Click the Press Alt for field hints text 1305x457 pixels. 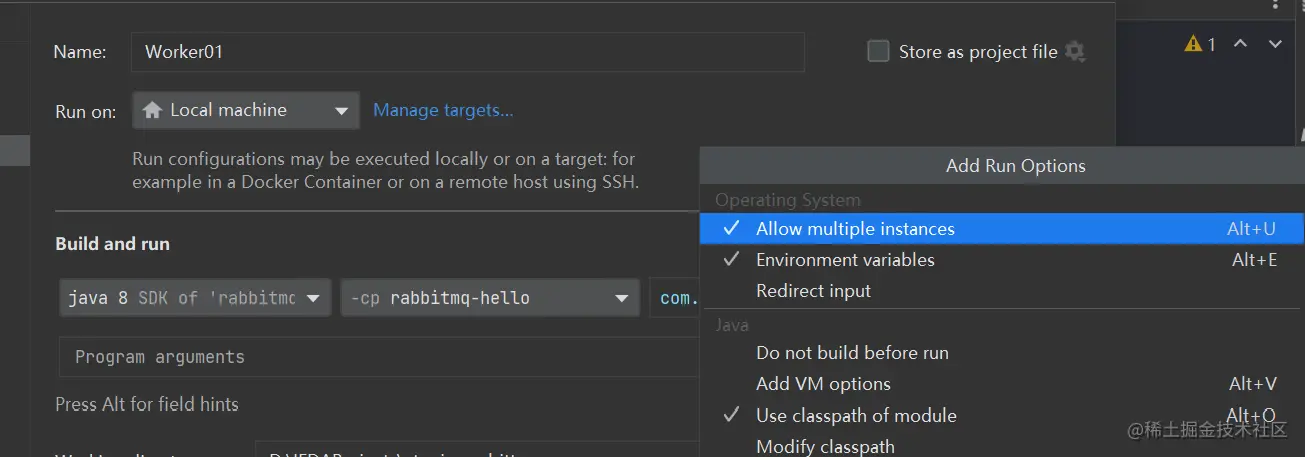147,405
